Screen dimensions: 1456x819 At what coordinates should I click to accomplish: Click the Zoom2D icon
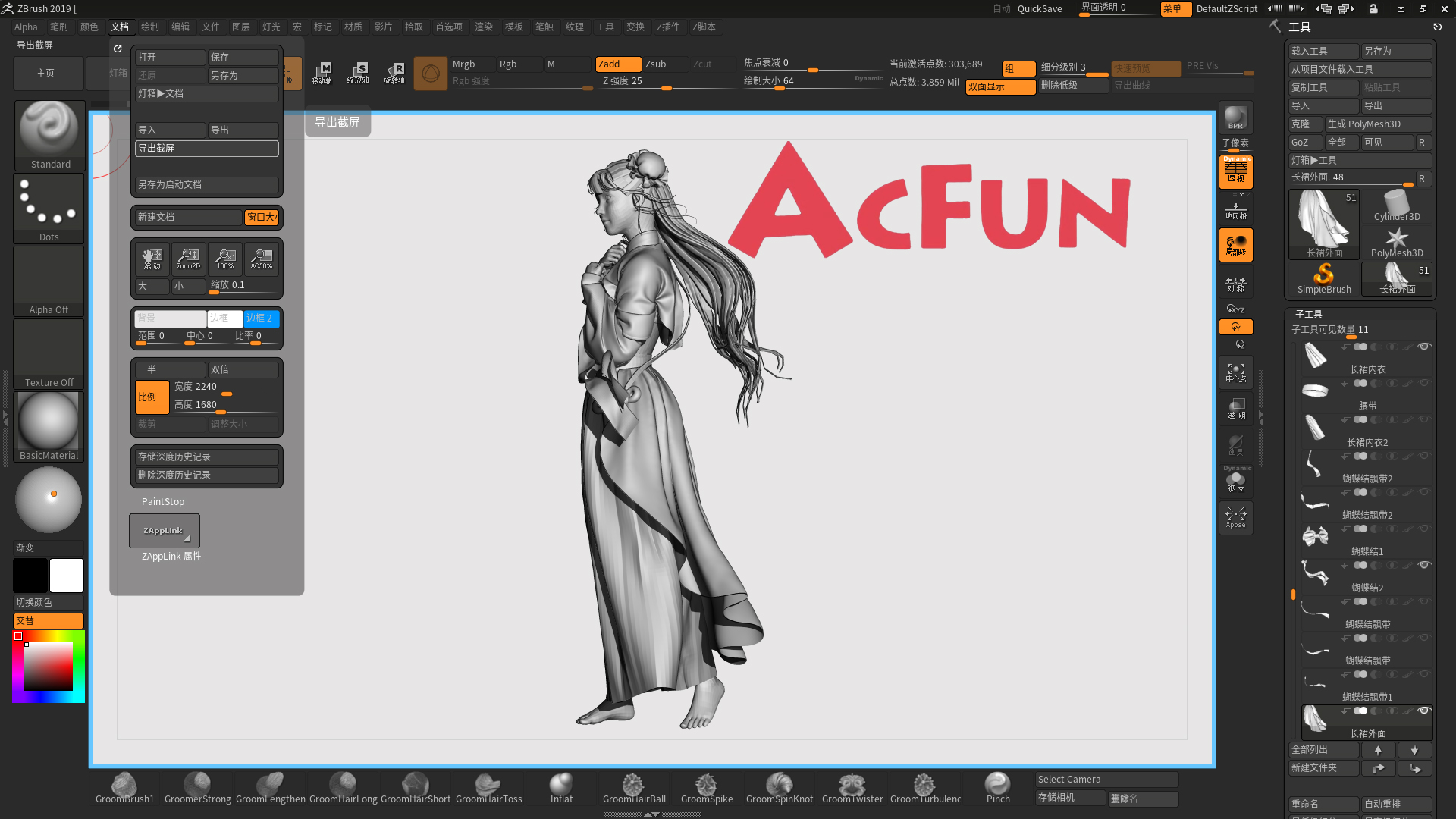pyautogui.click(x=189, y=259)
